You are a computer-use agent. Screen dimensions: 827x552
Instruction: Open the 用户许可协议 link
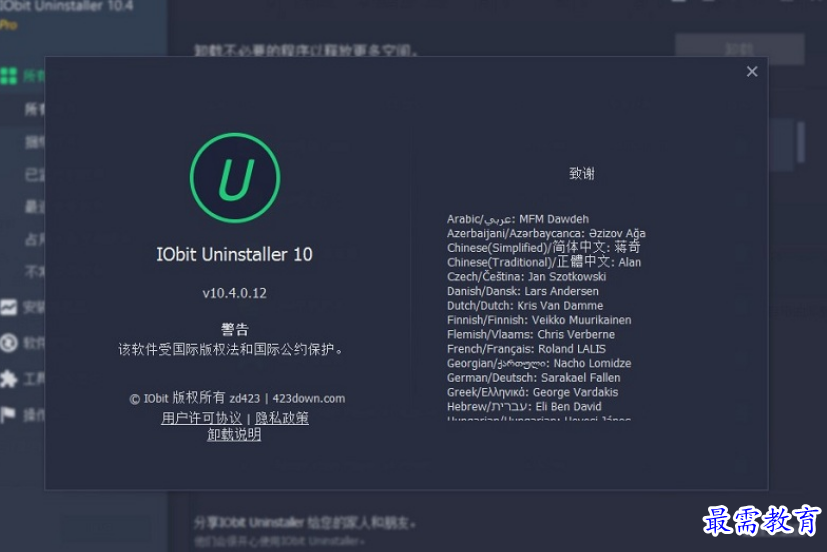click(x=201, y=418)
